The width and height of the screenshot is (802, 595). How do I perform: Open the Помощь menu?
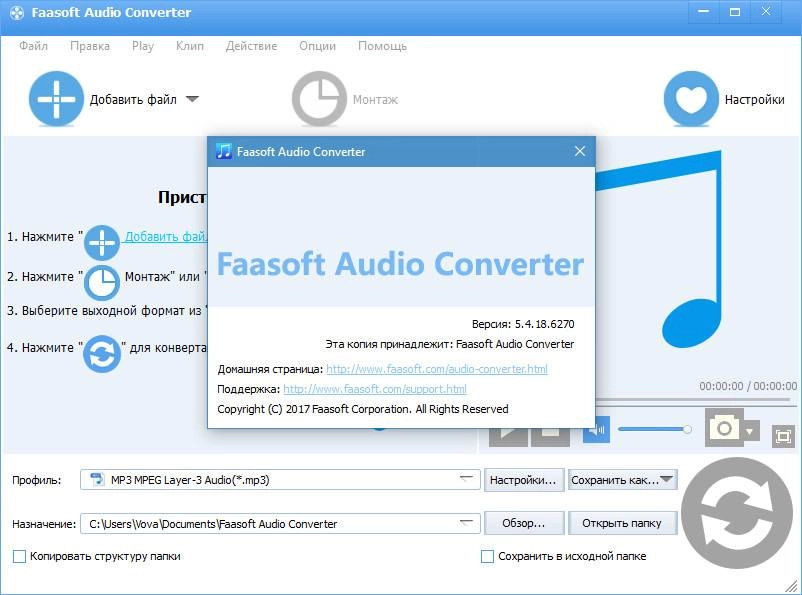382,46
